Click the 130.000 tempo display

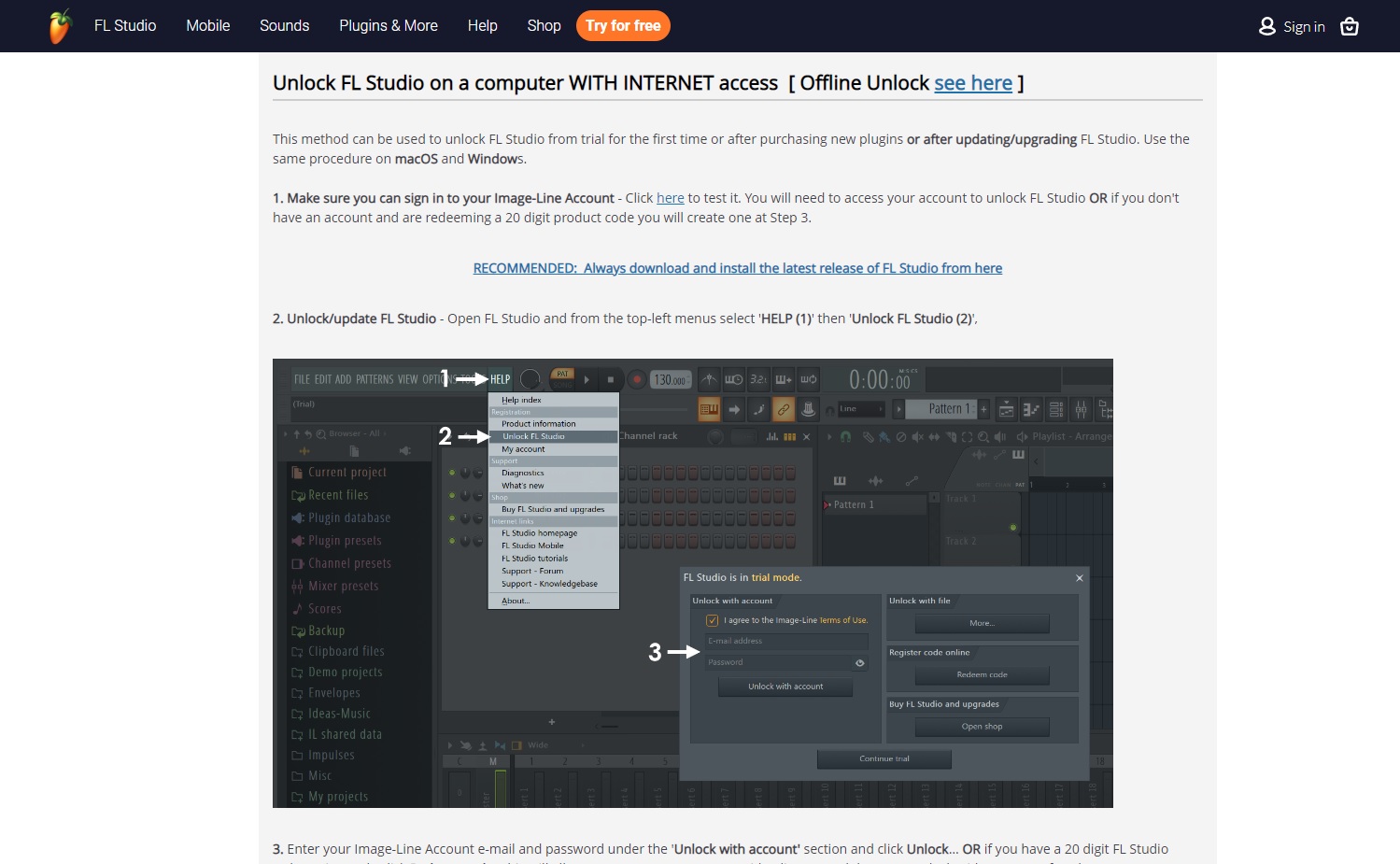point(671,380)
